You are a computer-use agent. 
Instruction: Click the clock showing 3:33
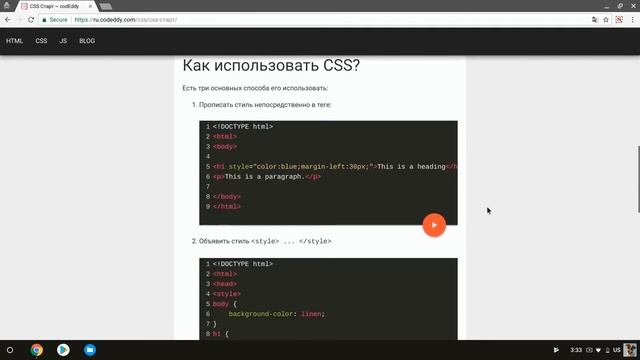(x=576, y=350)
